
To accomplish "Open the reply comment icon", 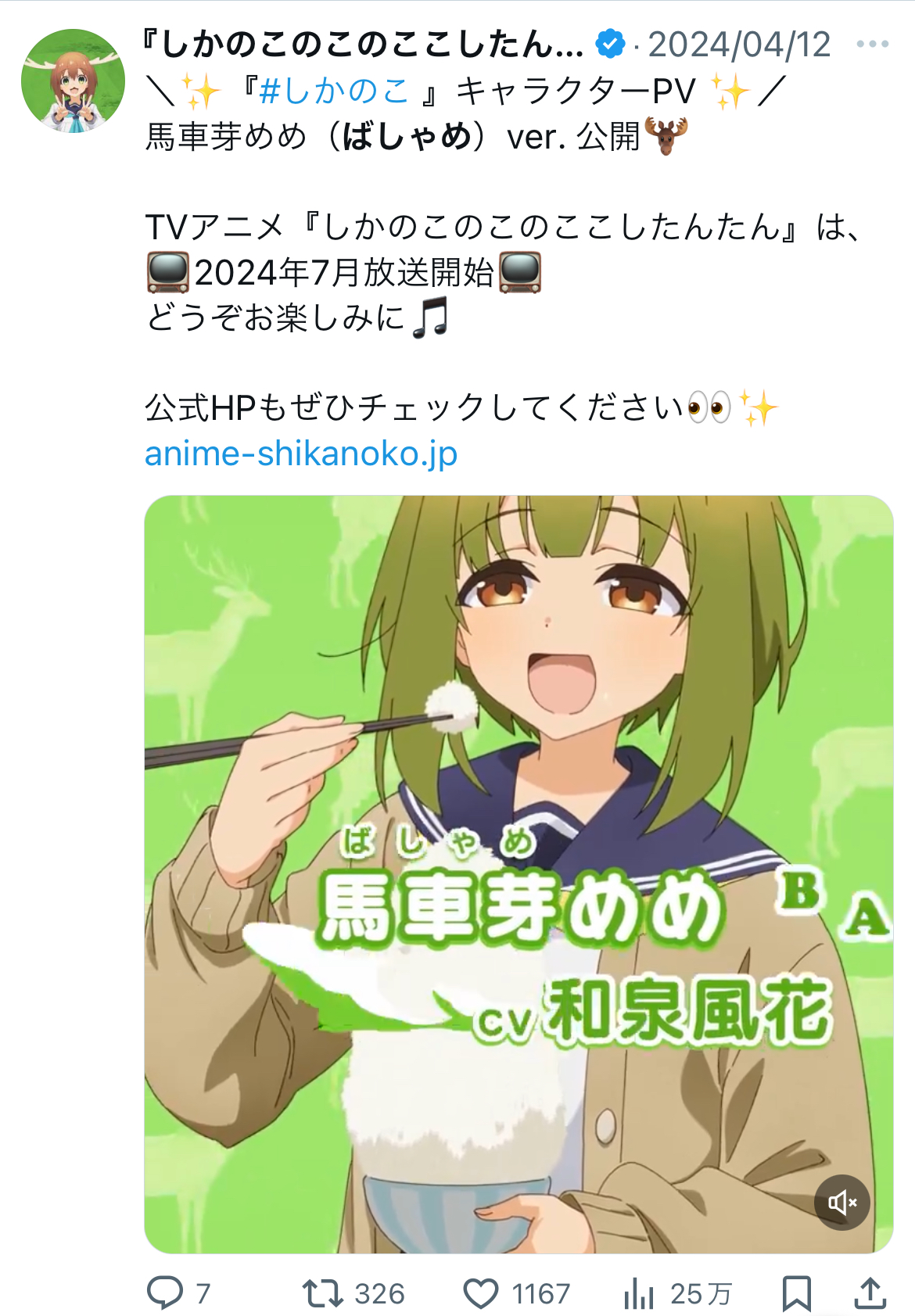I will point(165,1293).
